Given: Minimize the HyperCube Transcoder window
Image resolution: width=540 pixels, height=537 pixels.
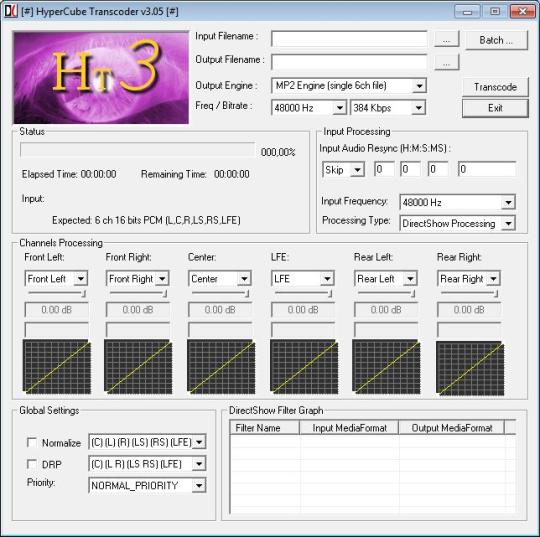Looking at the screenshot, I should point(467,12).
